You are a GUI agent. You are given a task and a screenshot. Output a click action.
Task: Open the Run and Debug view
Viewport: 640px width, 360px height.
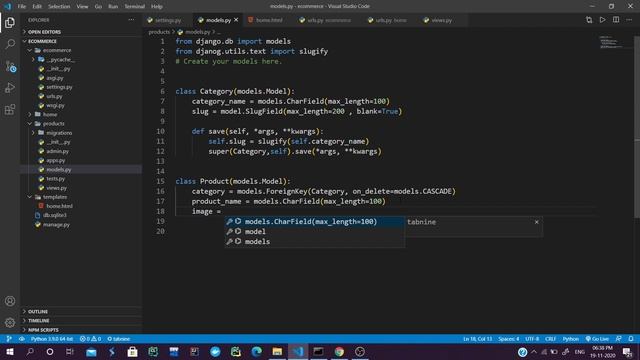pos(10,88)
